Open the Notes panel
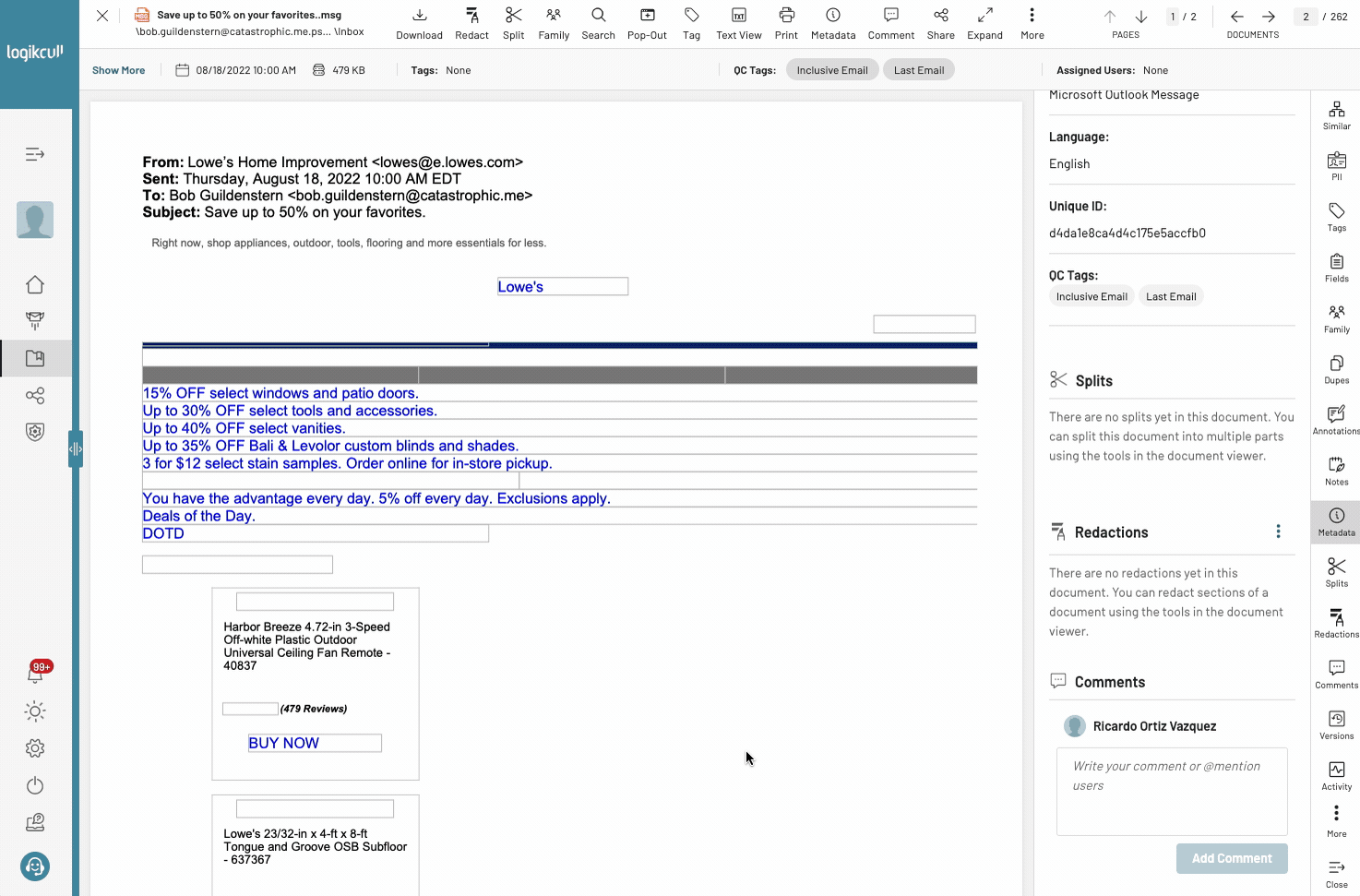Image resolution: width=1360 pixels, height=896 pixels. 1336,471
